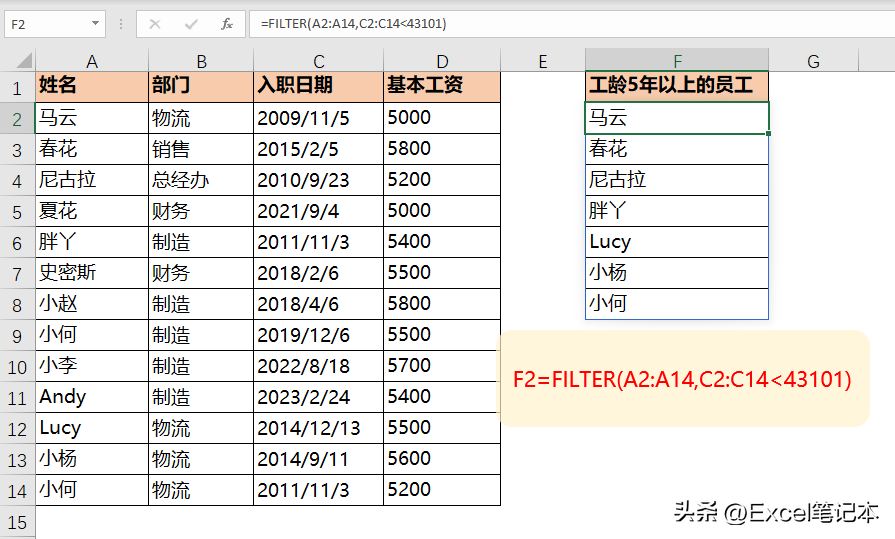This screenshot has height=539, width=895.
Task: Select result cell 小何 in column F
Action: click(x=677, y=303)
